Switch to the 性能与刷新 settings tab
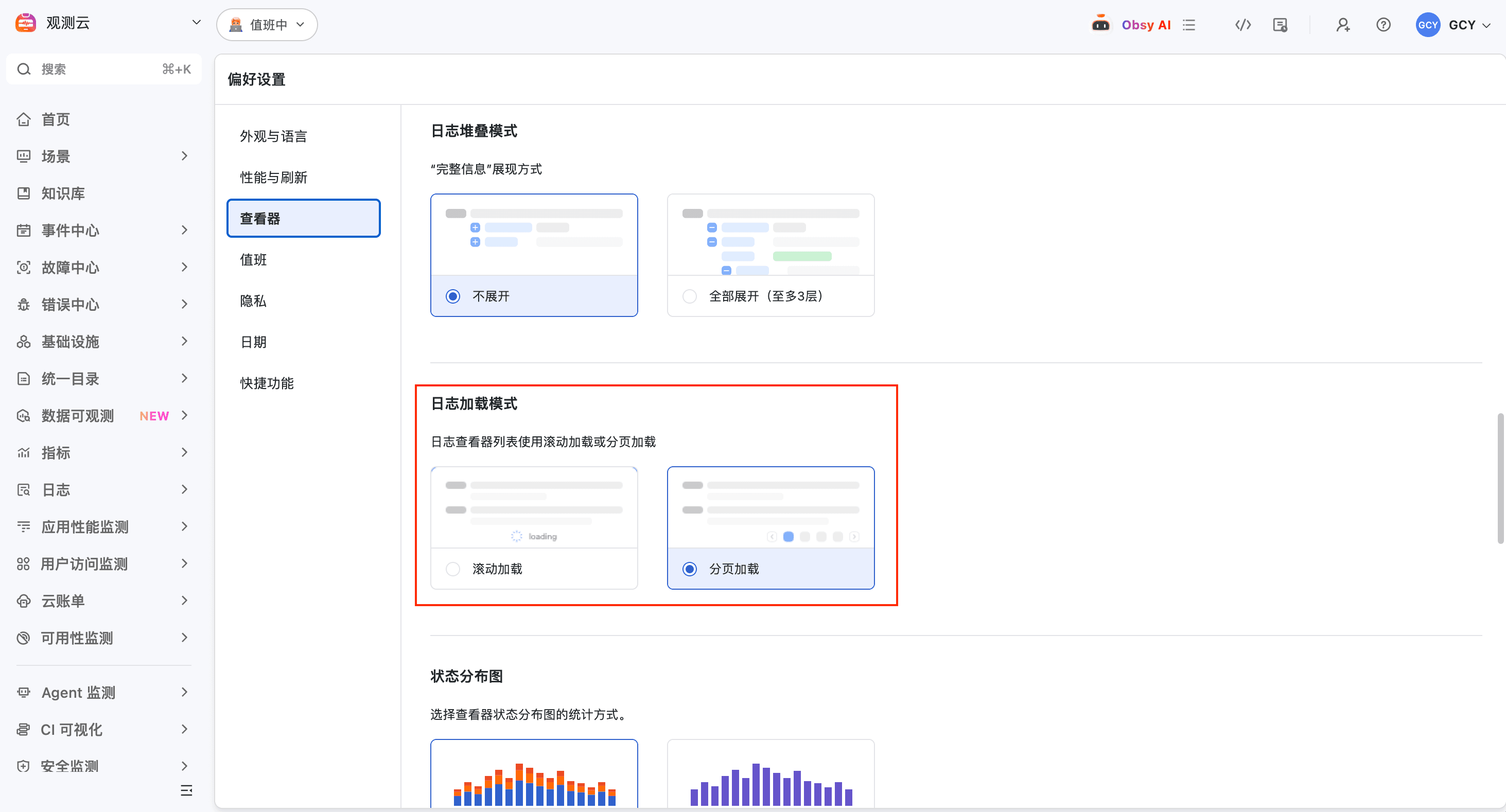The width and height of the screenshot is (1506, 812). [x=304, y=177]
